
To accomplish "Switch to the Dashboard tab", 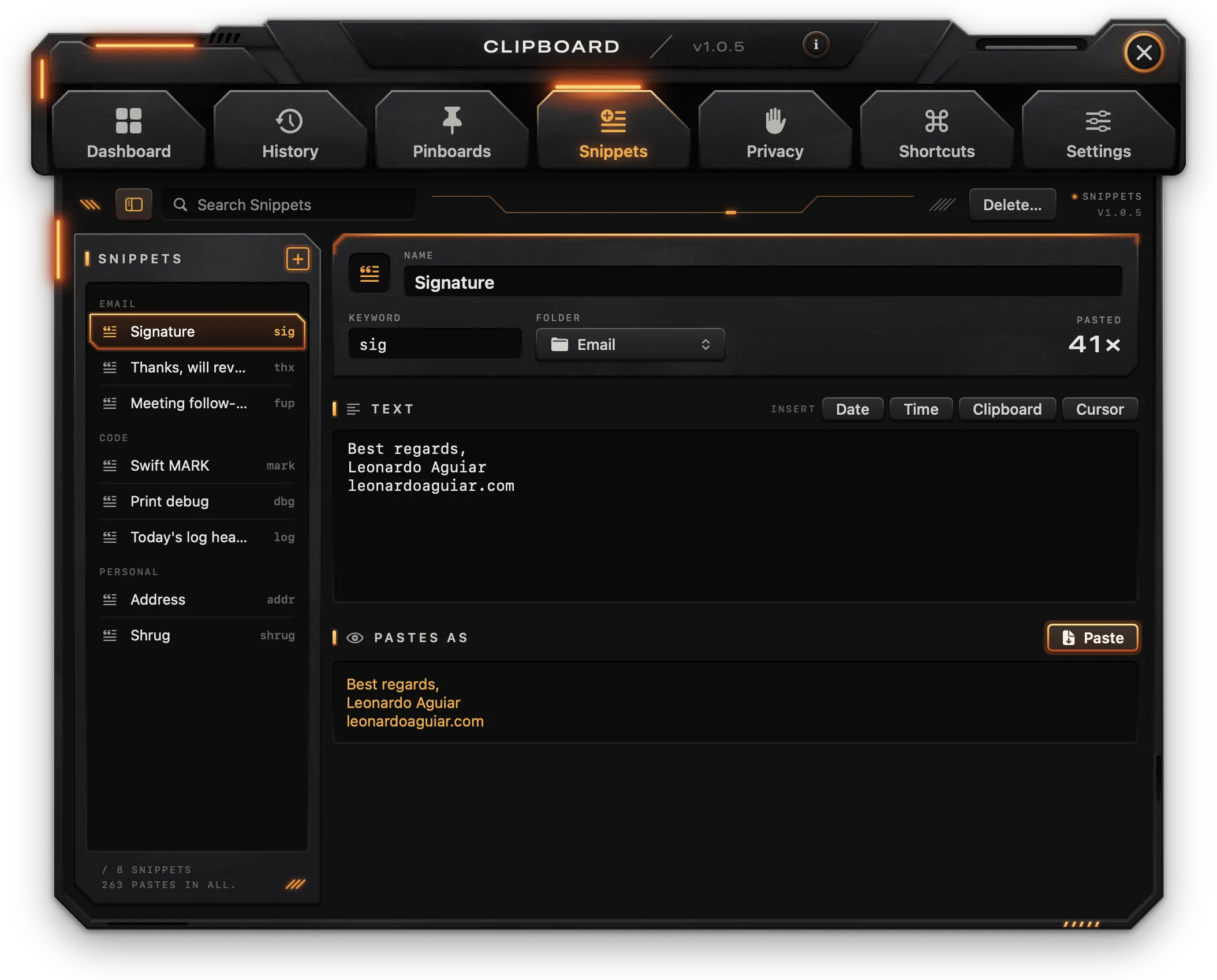I will (128, 131).
